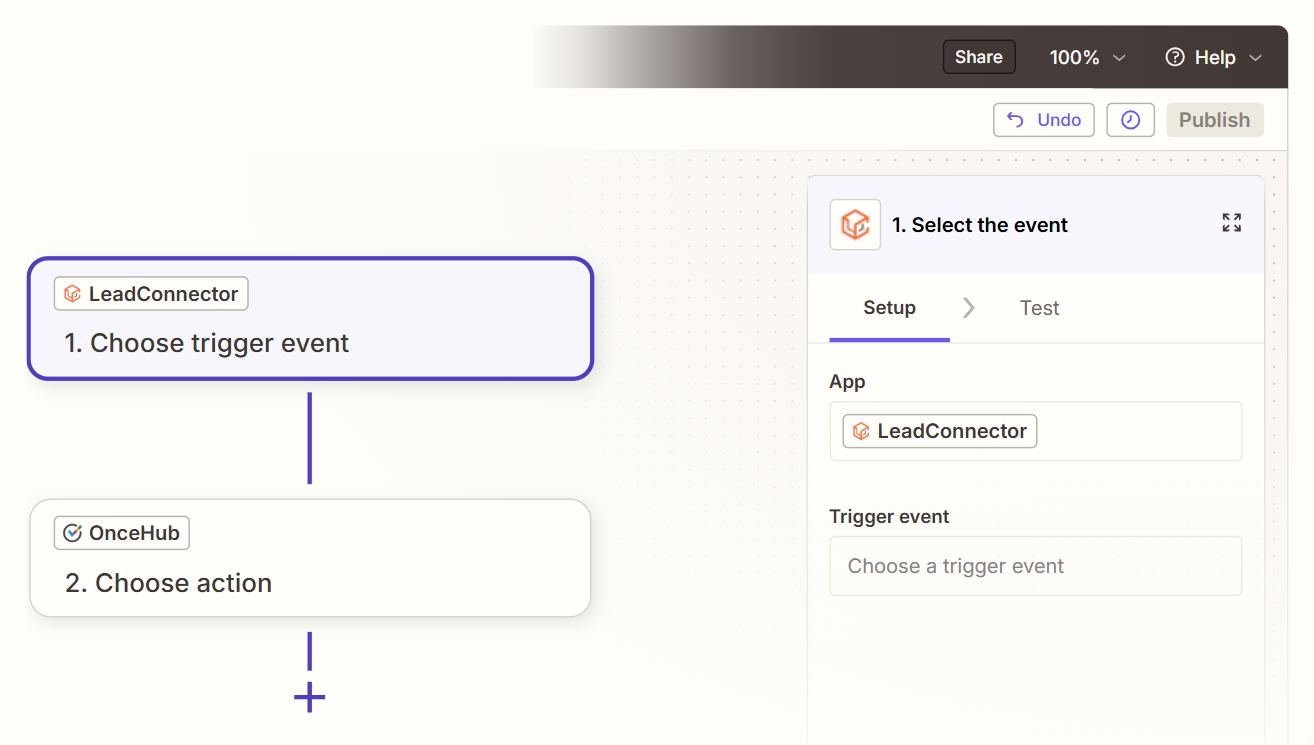Click the LeadConnector app chip in App field

pyautogui.click(x=940, y=431)
